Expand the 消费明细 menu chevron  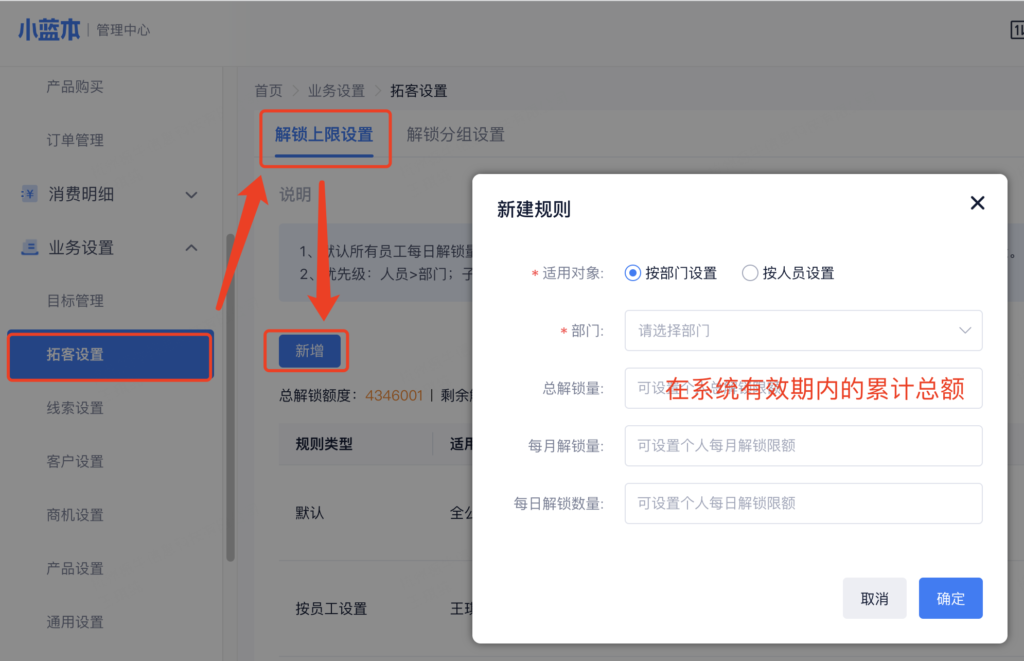pyautogui.click(x=192, y=195)
